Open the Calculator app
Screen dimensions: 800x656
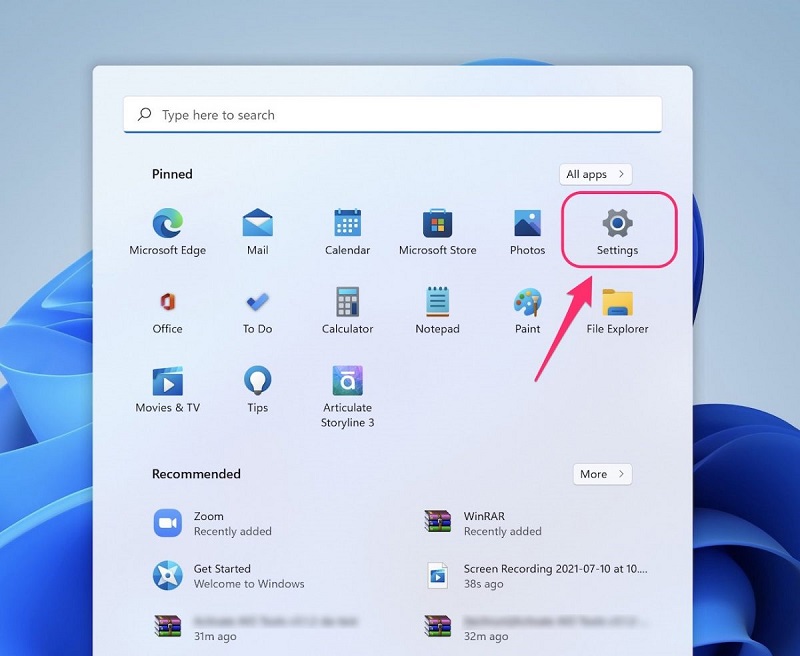(x=347, y=311)
